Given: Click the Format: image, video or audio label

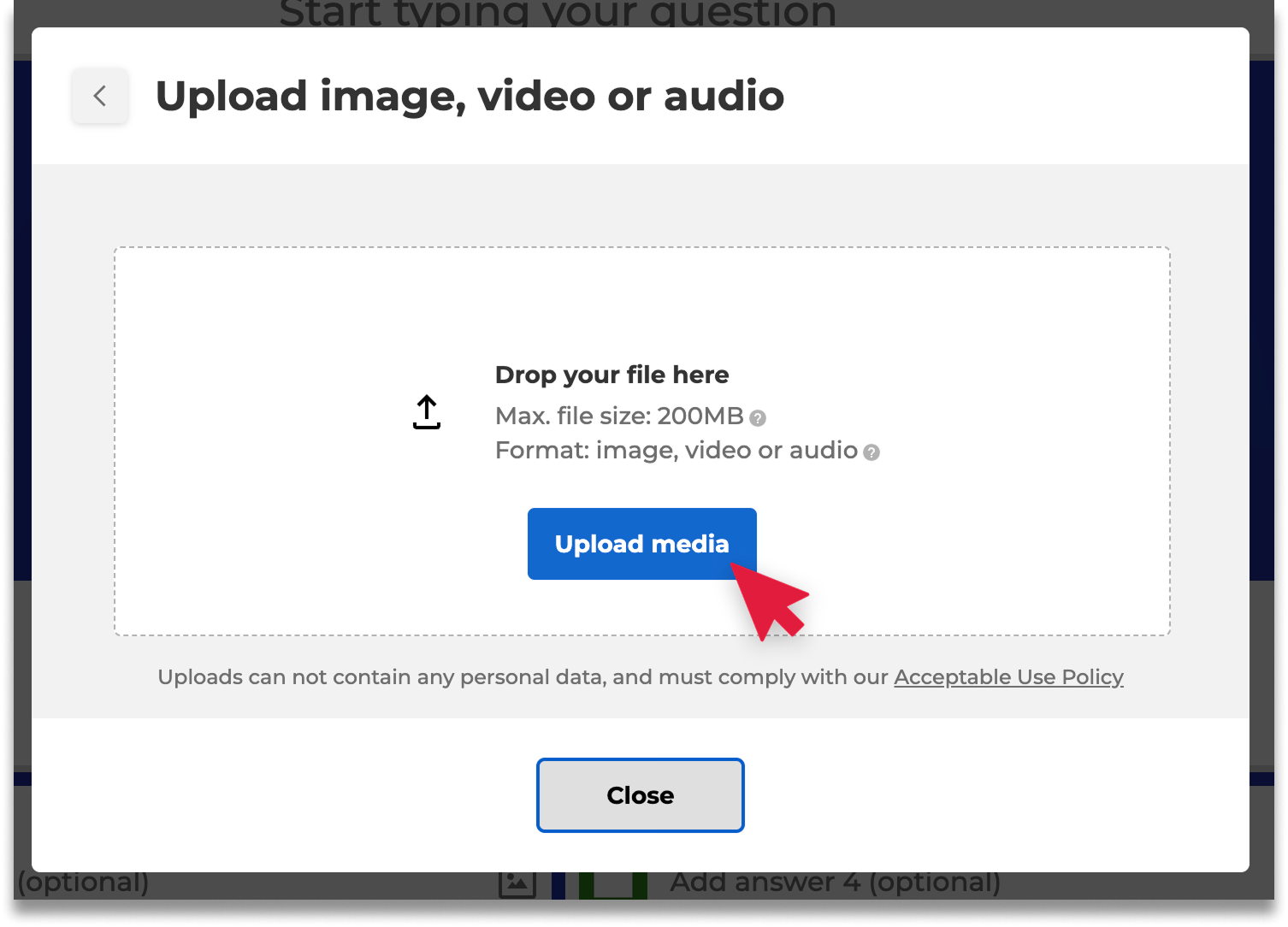Looking at the screenshot, I should pyautogui.click(x=676, y=450).
